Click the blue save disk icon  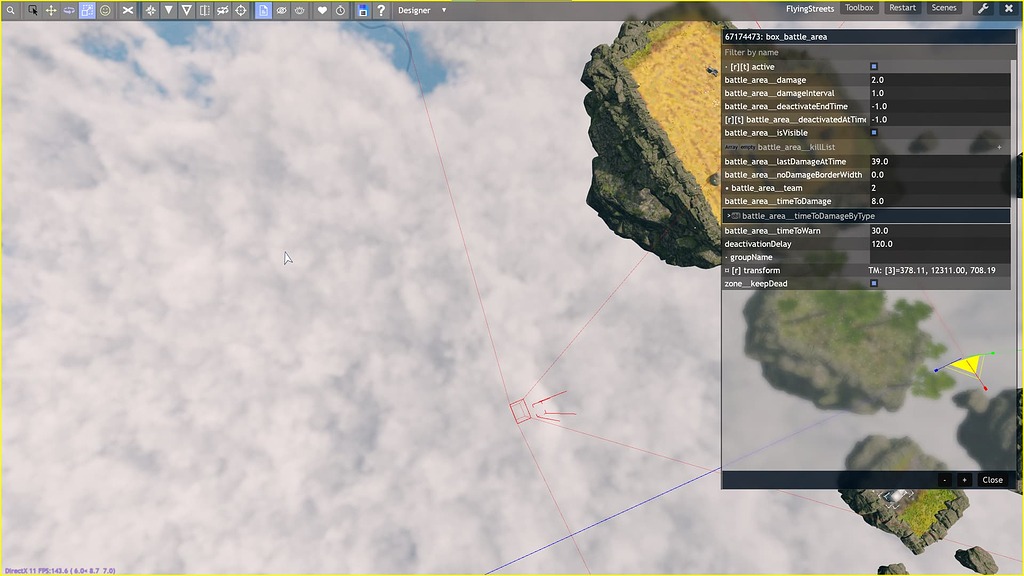[x=363, y=9]
